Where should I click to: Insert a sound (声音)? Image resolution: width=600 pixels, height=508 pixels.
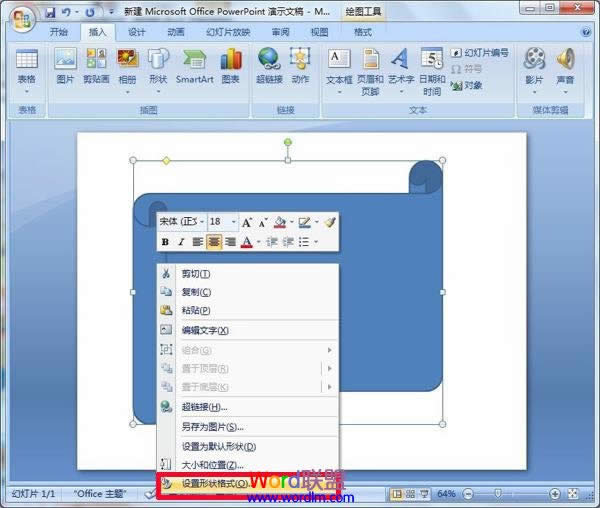[565, 71]
